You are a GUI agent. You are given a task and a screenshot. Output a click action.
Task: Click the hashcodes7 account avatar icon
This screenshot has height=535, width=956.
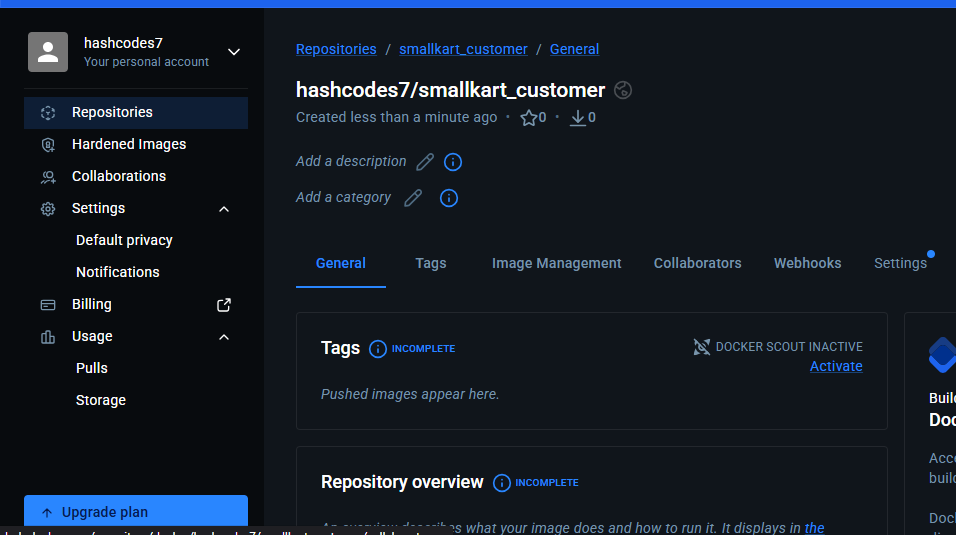[48, 52]
